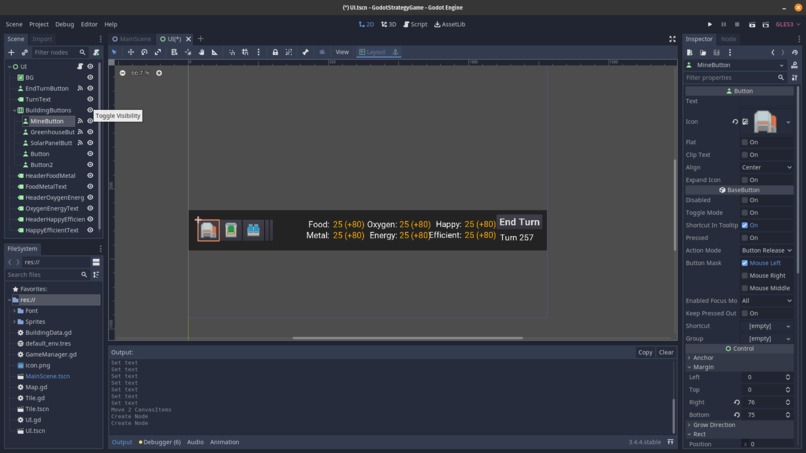This screenshot has height=453, width=806.
Task: Open the documentation for MineButton
Action: (794, 65)
